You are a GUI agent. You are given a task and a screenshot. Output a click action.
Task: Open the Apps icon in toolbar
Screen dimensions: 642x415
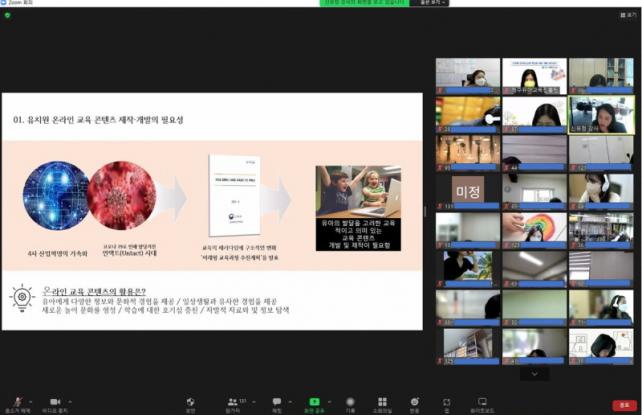pyautogui.click(x=447, y=402)
